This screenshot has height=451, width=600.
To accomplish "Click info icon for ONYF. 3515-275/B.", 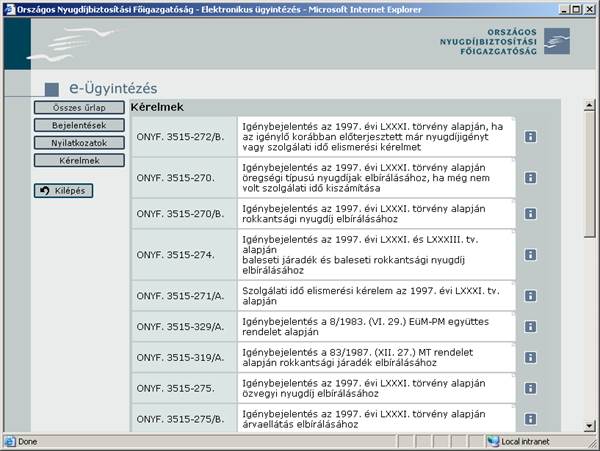I will (531, 417).
